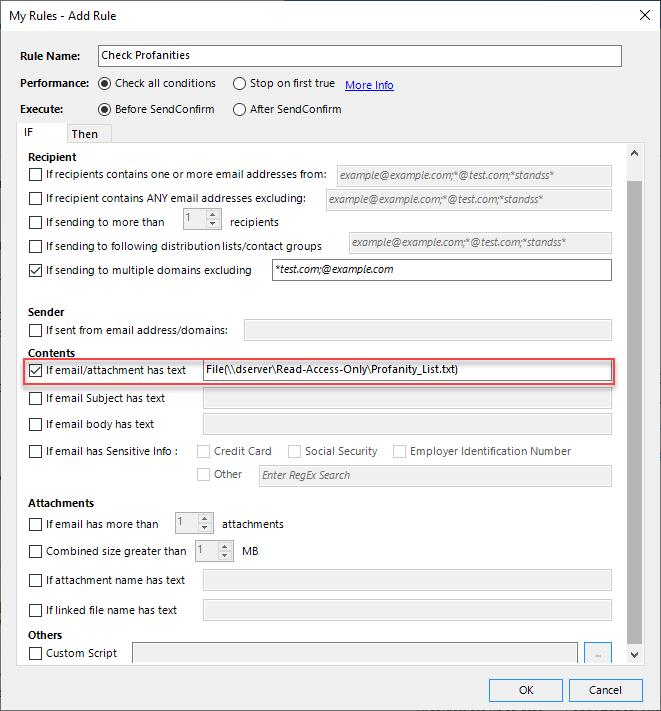
Task: Select Stop on first true option
Action: [239, 83]
